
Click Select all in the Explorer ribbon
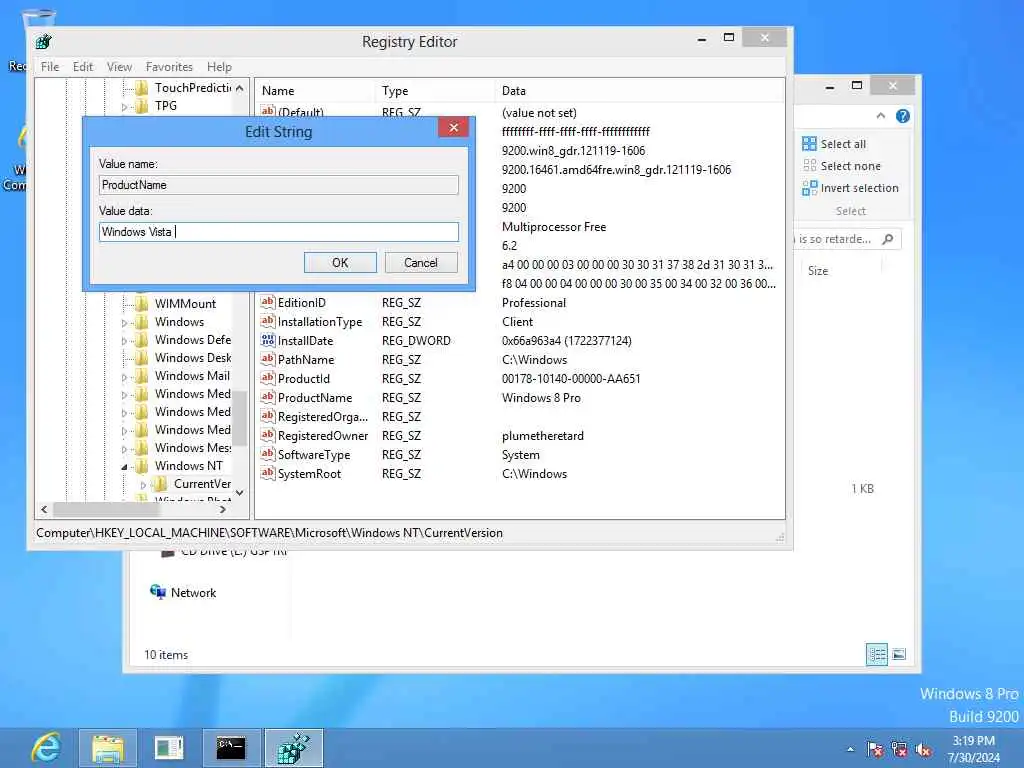pos(835,144)
